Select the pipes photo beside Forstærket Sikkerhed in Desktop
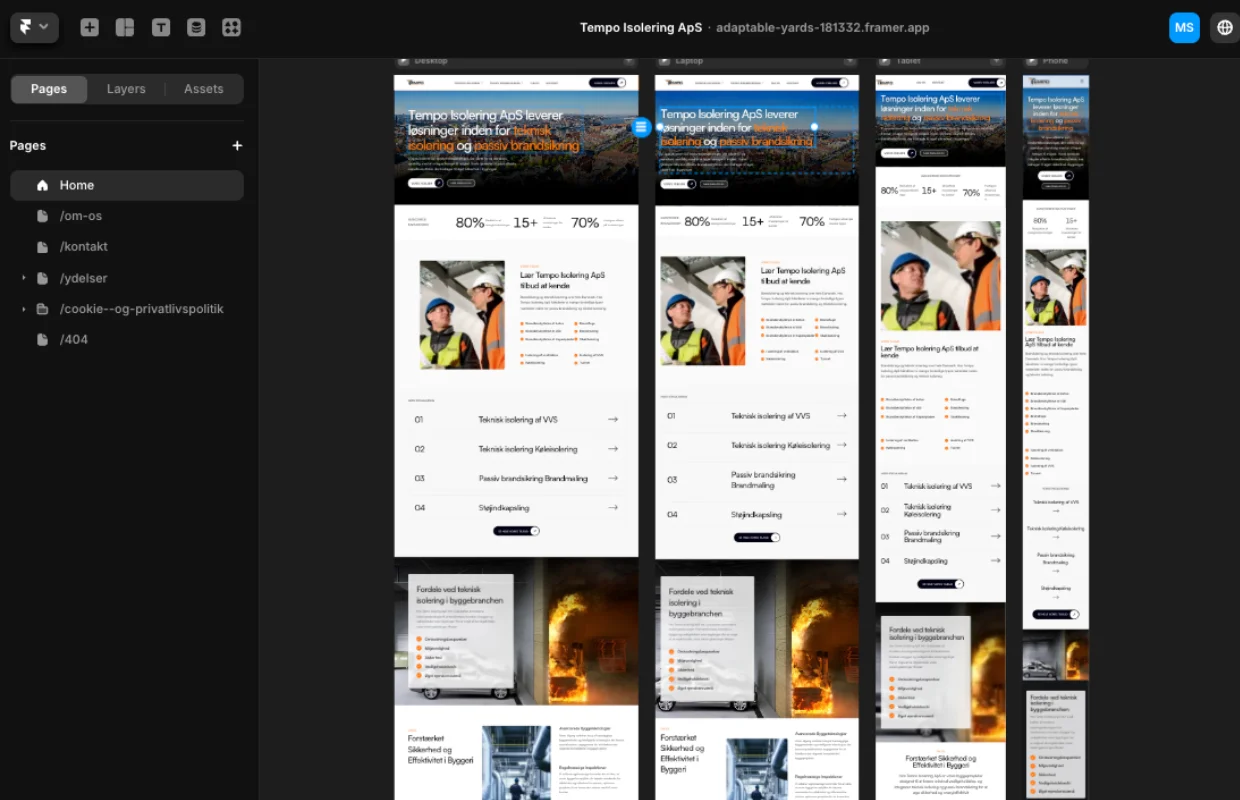Image resolution: width=1240 pixels, height=800 pixels. [516, 762]
